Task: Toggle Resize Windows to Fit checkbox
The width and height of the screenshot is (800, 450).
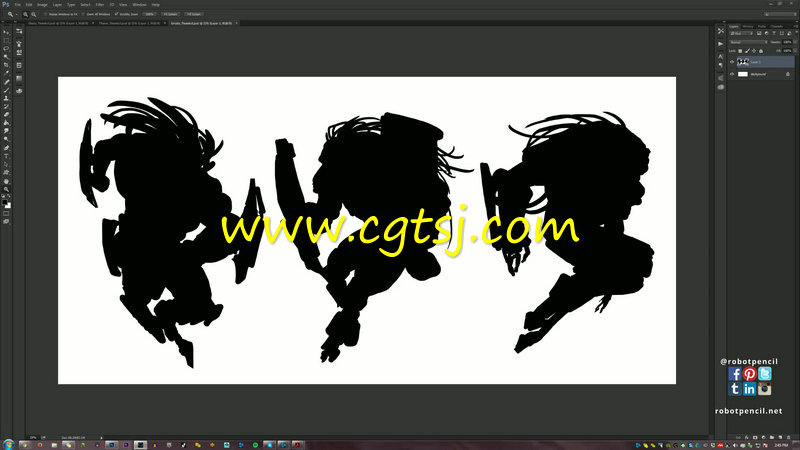Action: coord(45,14)
